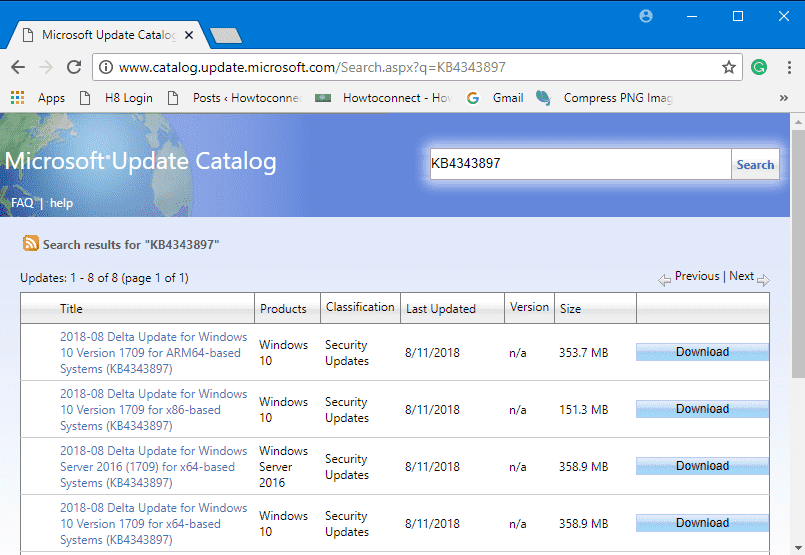Sort results by Last Updated column
This screenshot has height=555, width=805.
point(440,309)
